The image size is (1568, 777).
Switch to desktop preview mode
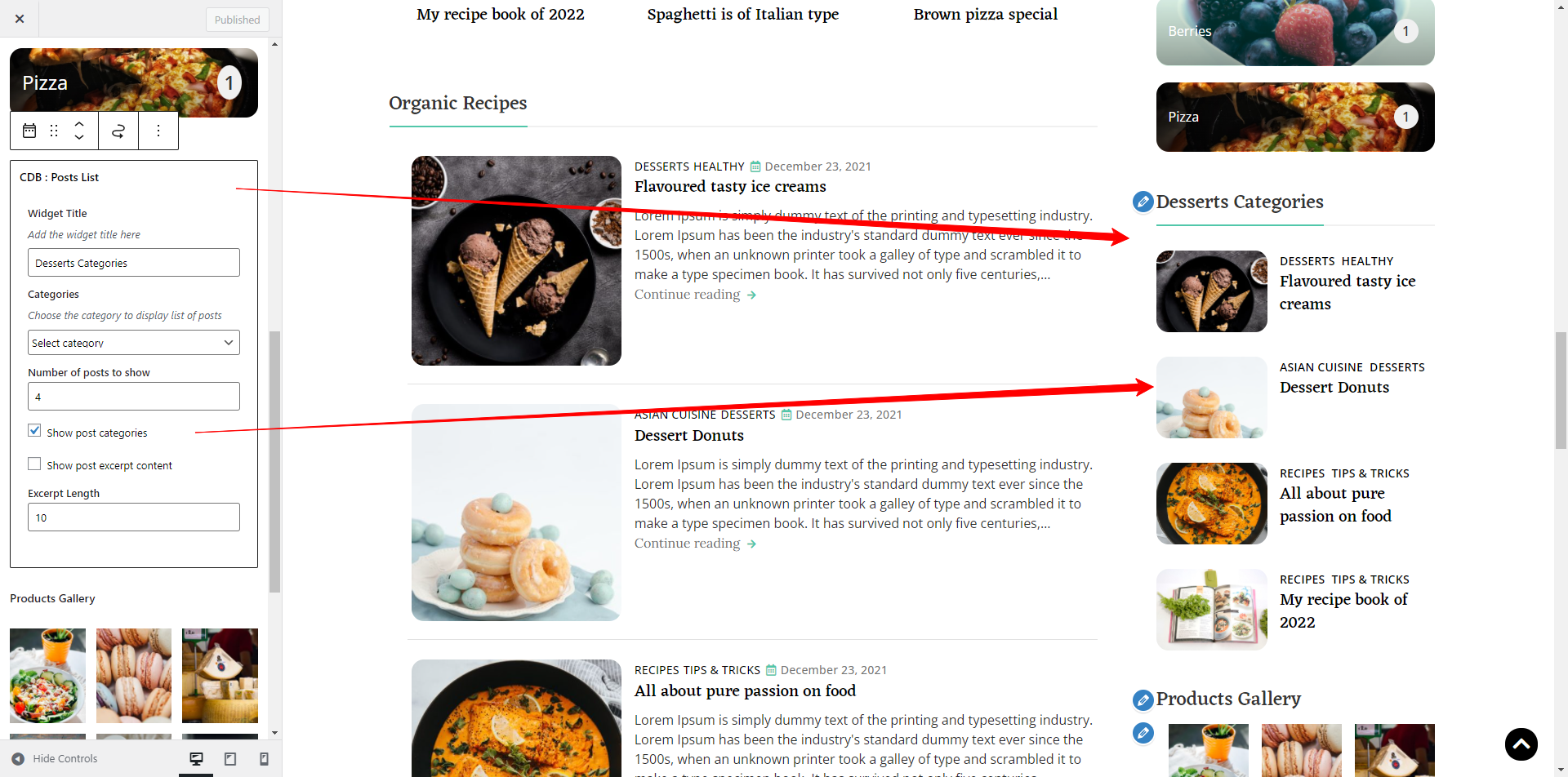(196, 759)
